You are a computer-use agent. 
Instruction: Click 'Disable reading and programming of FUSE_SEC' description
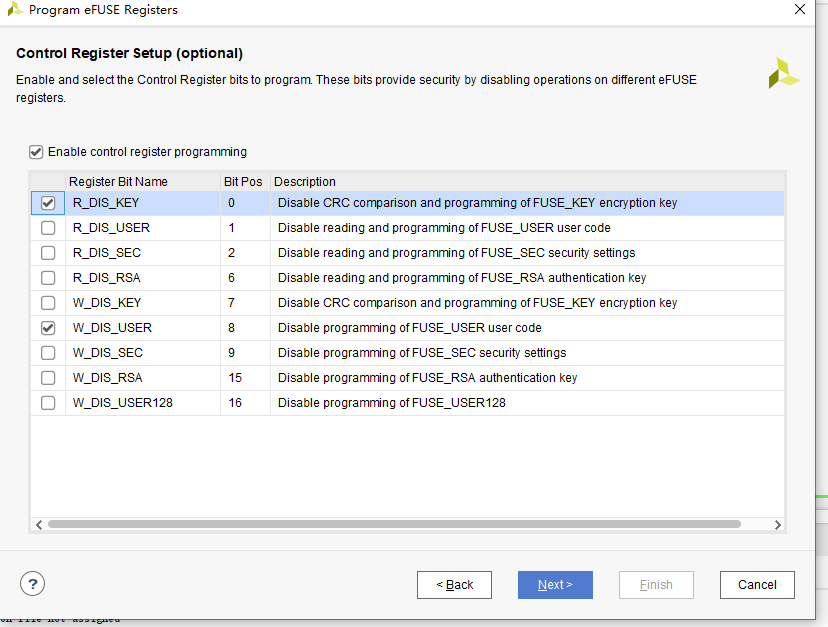(x=456, y=253)
